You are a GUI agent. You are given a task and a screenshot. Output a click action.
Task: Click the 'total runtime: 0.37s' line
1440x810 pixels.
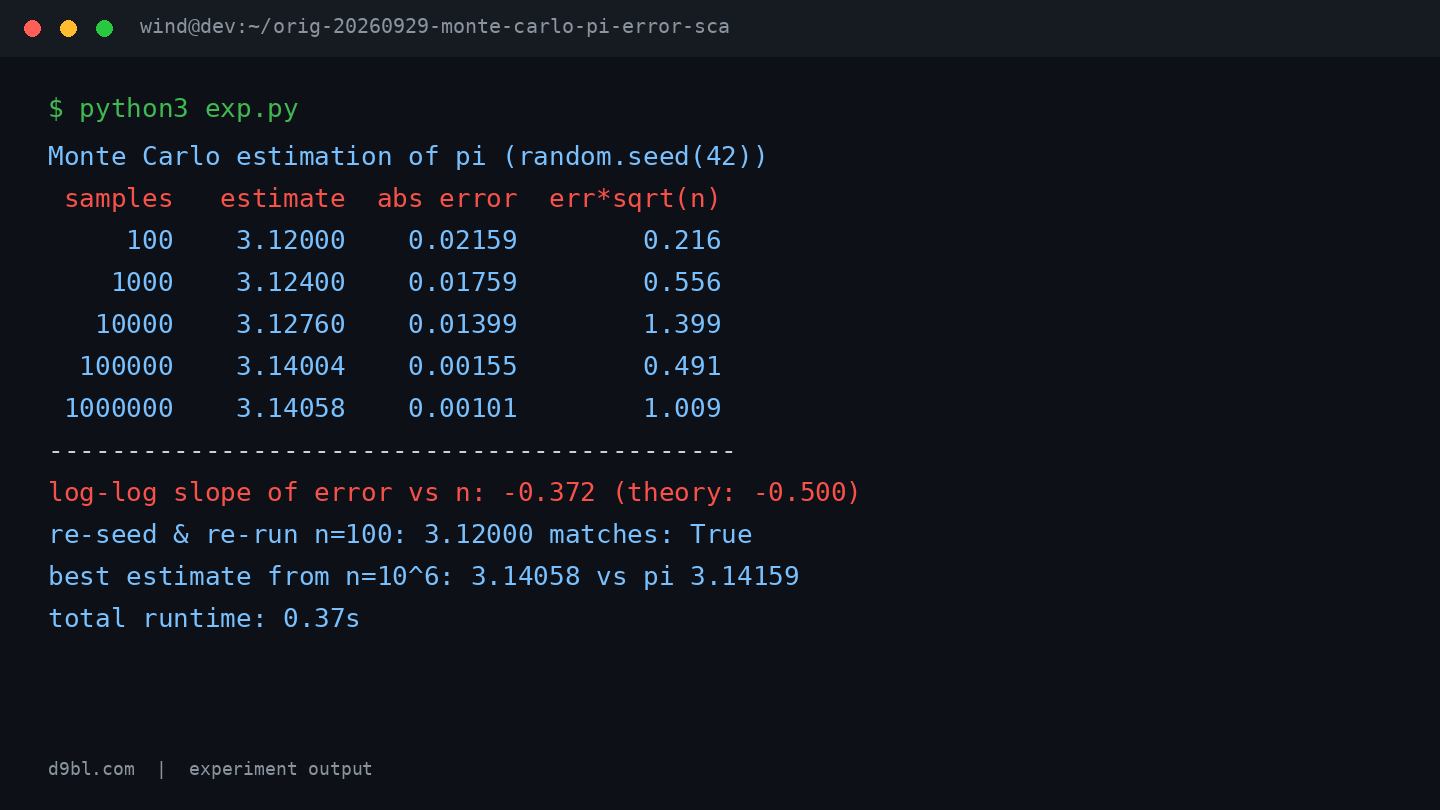[204, 619]
